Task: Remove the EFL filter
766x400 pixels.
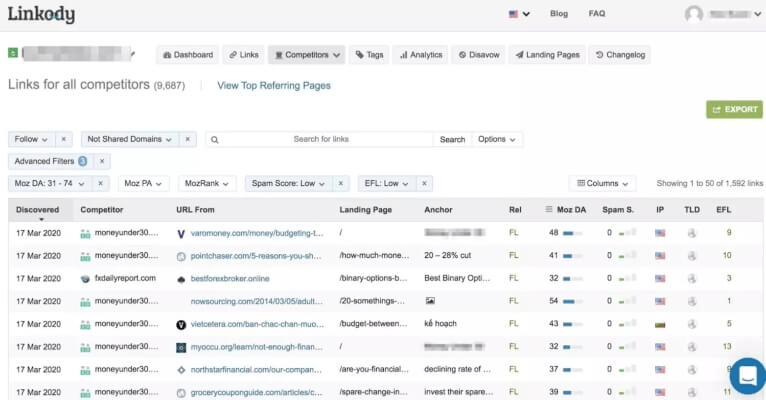Action: pyautogui.click(x=424, y=184)
